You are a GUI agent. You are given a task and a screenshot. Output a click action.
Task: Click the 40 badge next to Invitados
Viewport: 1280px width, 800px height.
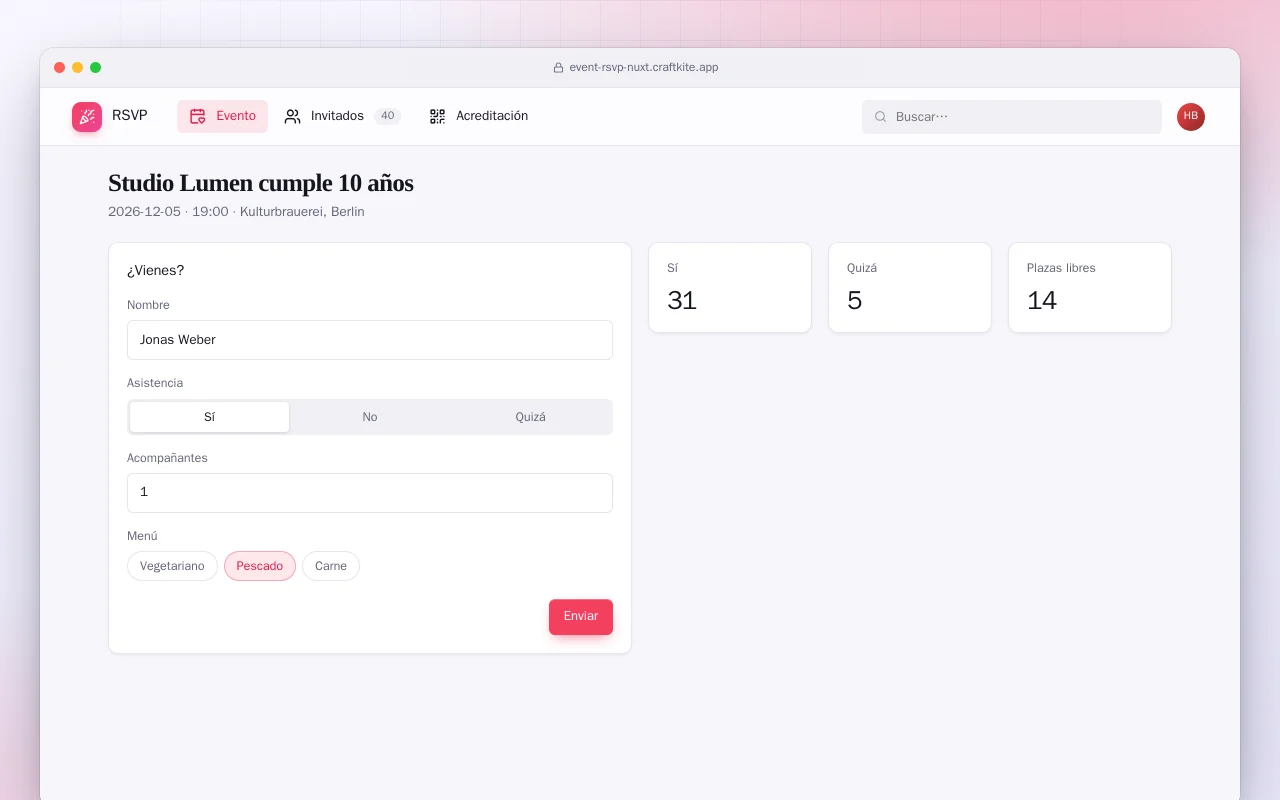click(387, 116)
